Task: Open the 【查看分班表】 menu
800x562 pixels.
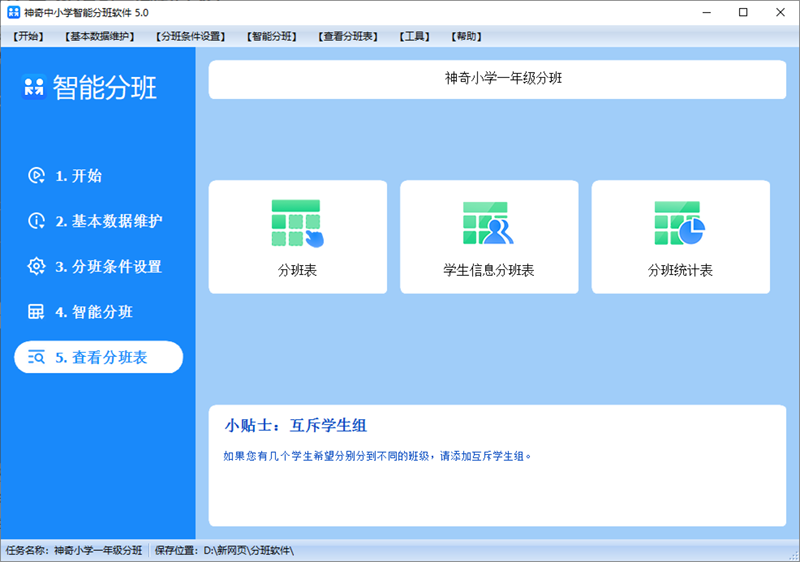Action: 348,36
